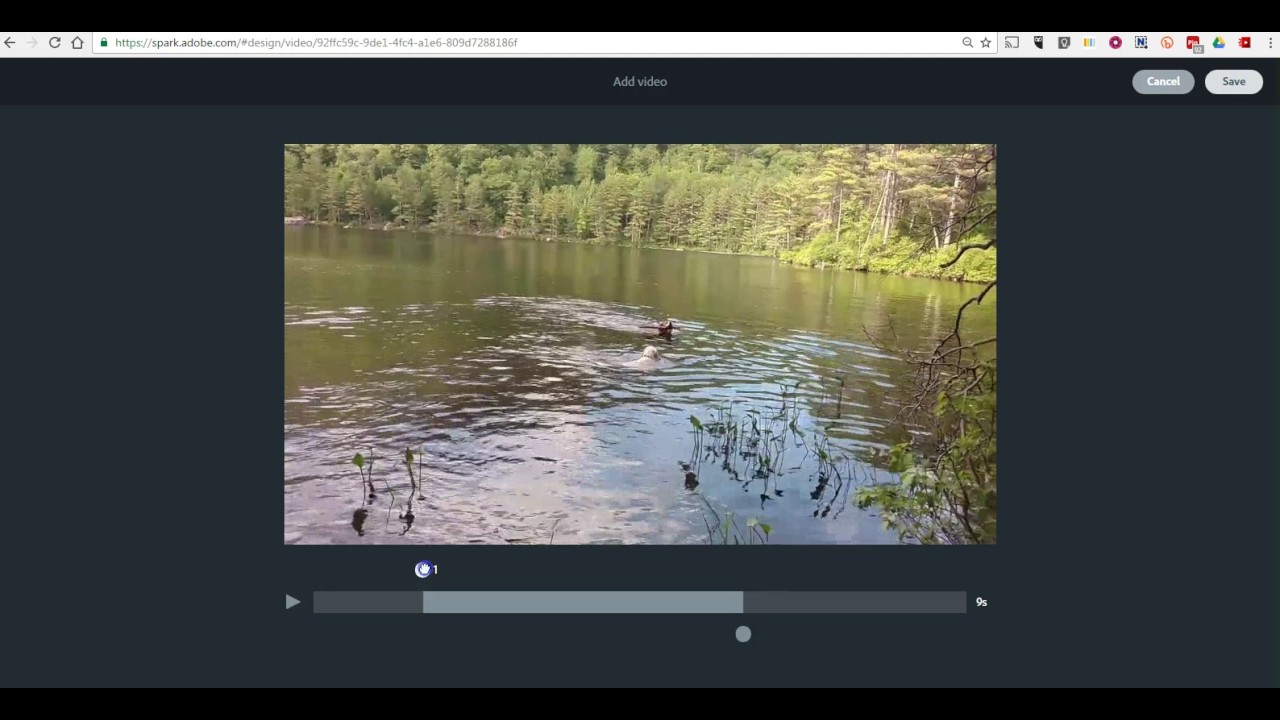Click the secure padlock icon

click(x=104, y=43)
